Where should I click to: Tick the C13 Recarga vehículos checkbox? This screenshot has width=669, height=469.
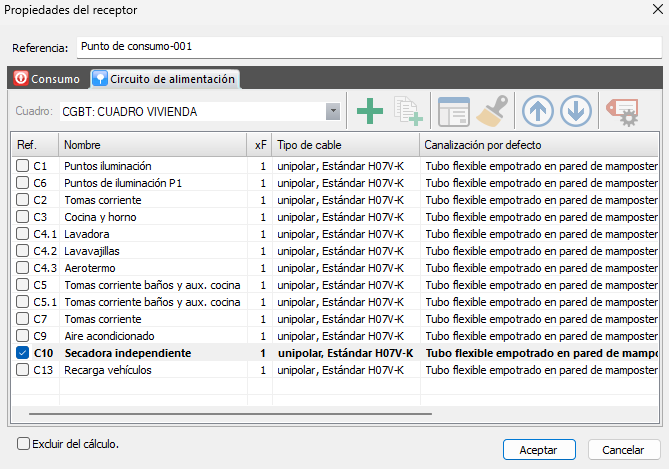pyautogui.click(x=23, y=370)
